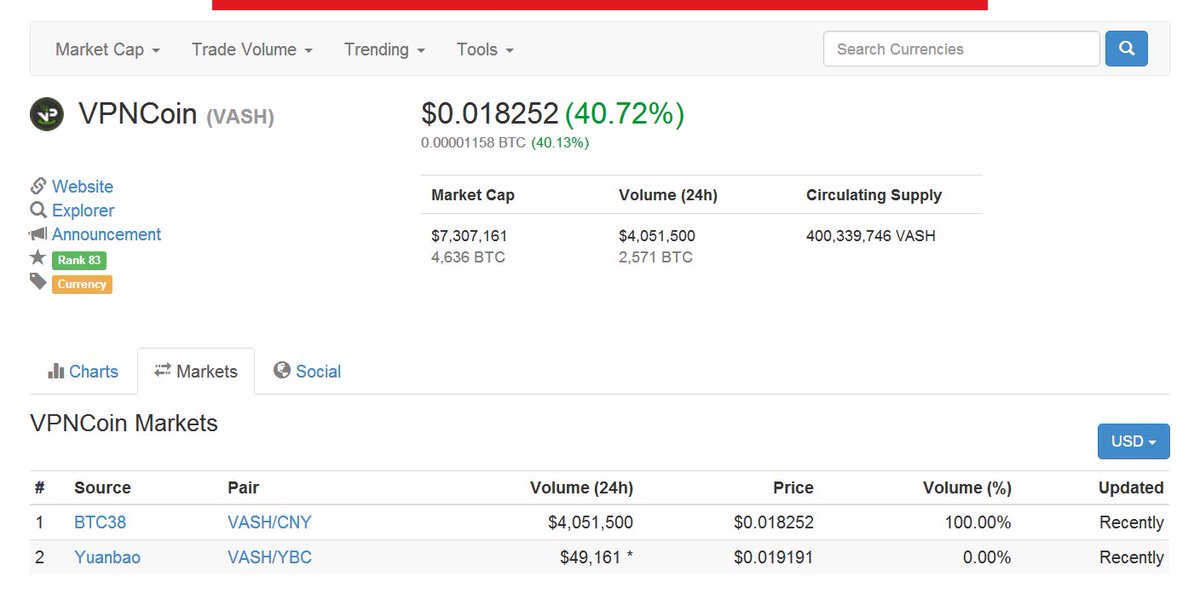Open the Trade Volume dropdown menu

click(252, 49)
